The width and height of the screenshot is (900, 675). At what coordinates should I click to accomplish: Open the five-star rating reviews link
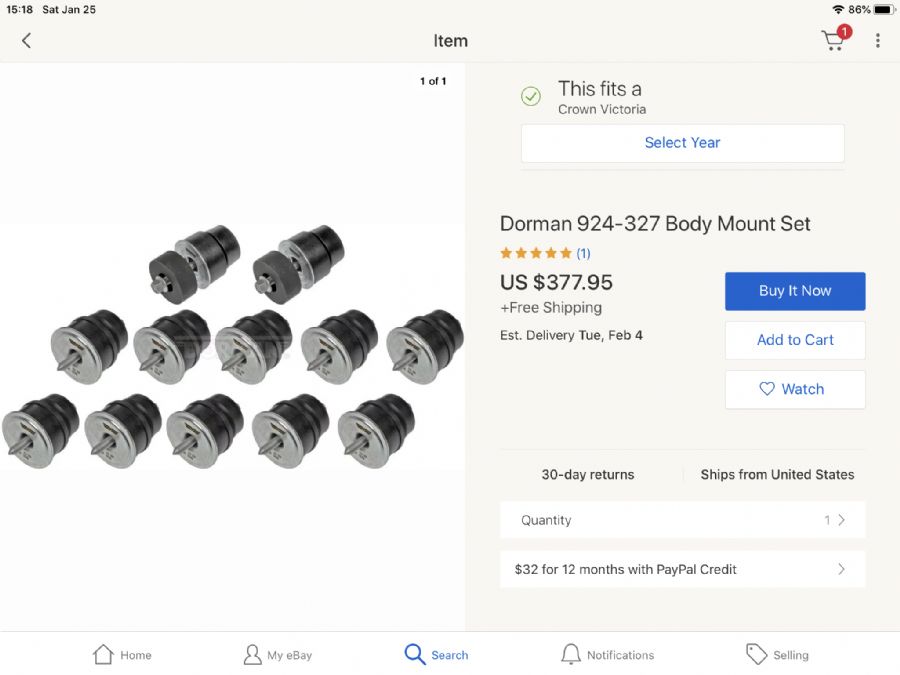545,253
